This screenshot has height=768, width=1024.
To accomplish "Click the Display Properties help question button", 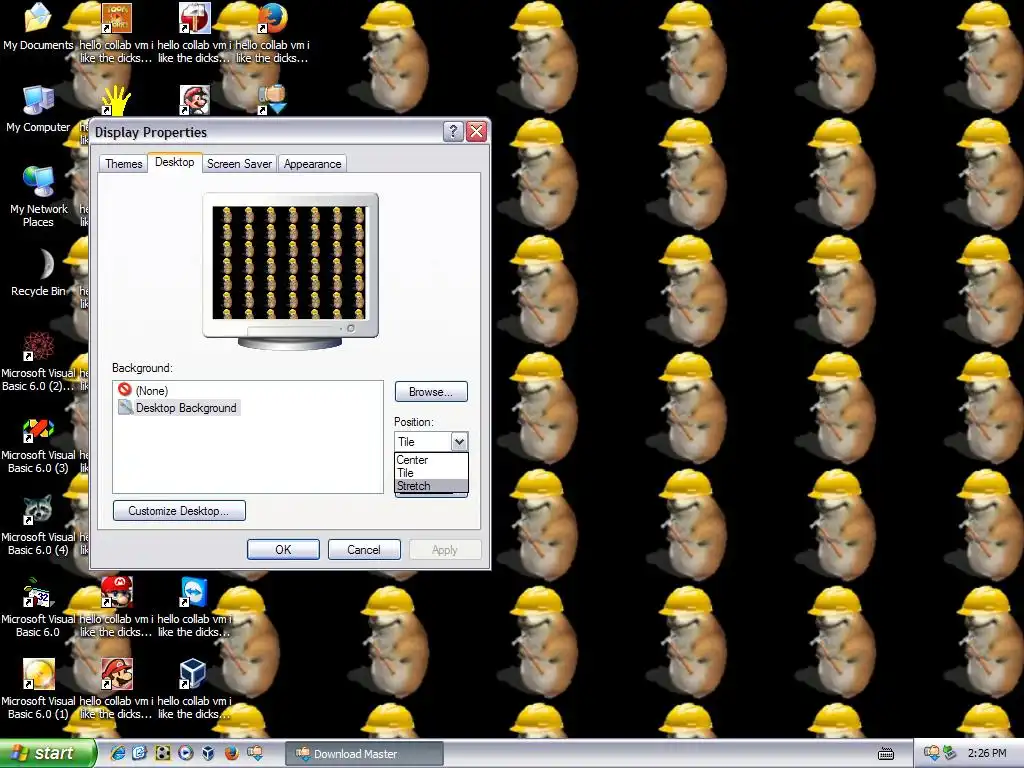I will tap(453, 132).
